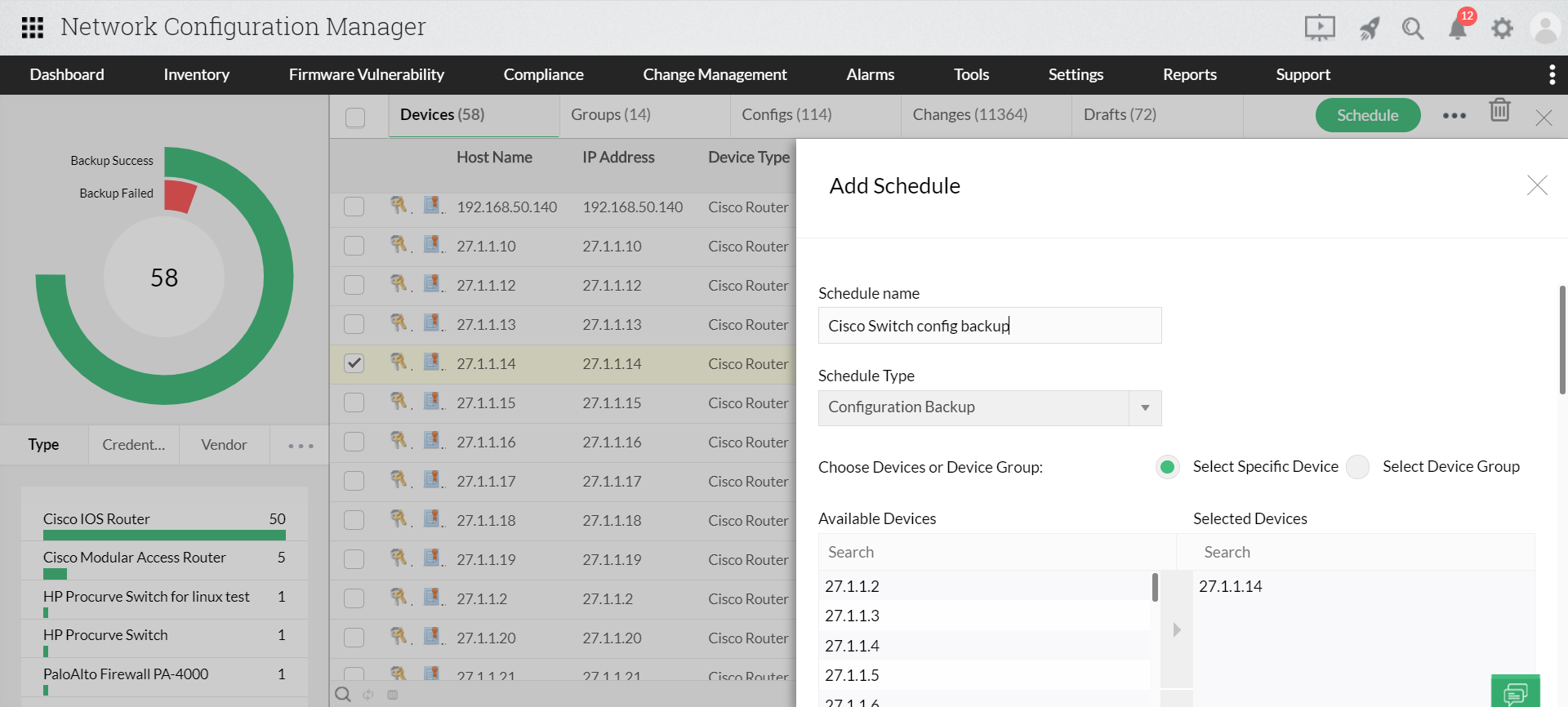Tick the select-all devices header checkbox
Screen dimensions: 1568x707
click(x=355, y=118)
